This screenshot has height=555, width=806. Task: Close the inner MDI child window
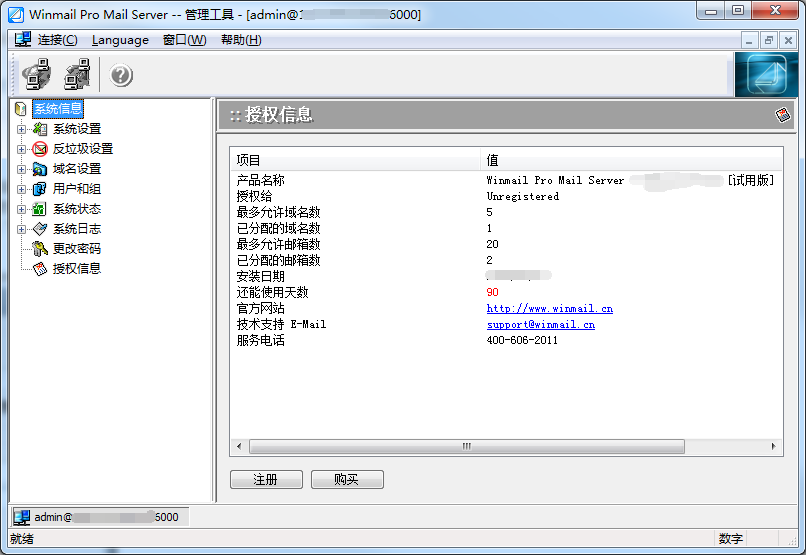789,40
